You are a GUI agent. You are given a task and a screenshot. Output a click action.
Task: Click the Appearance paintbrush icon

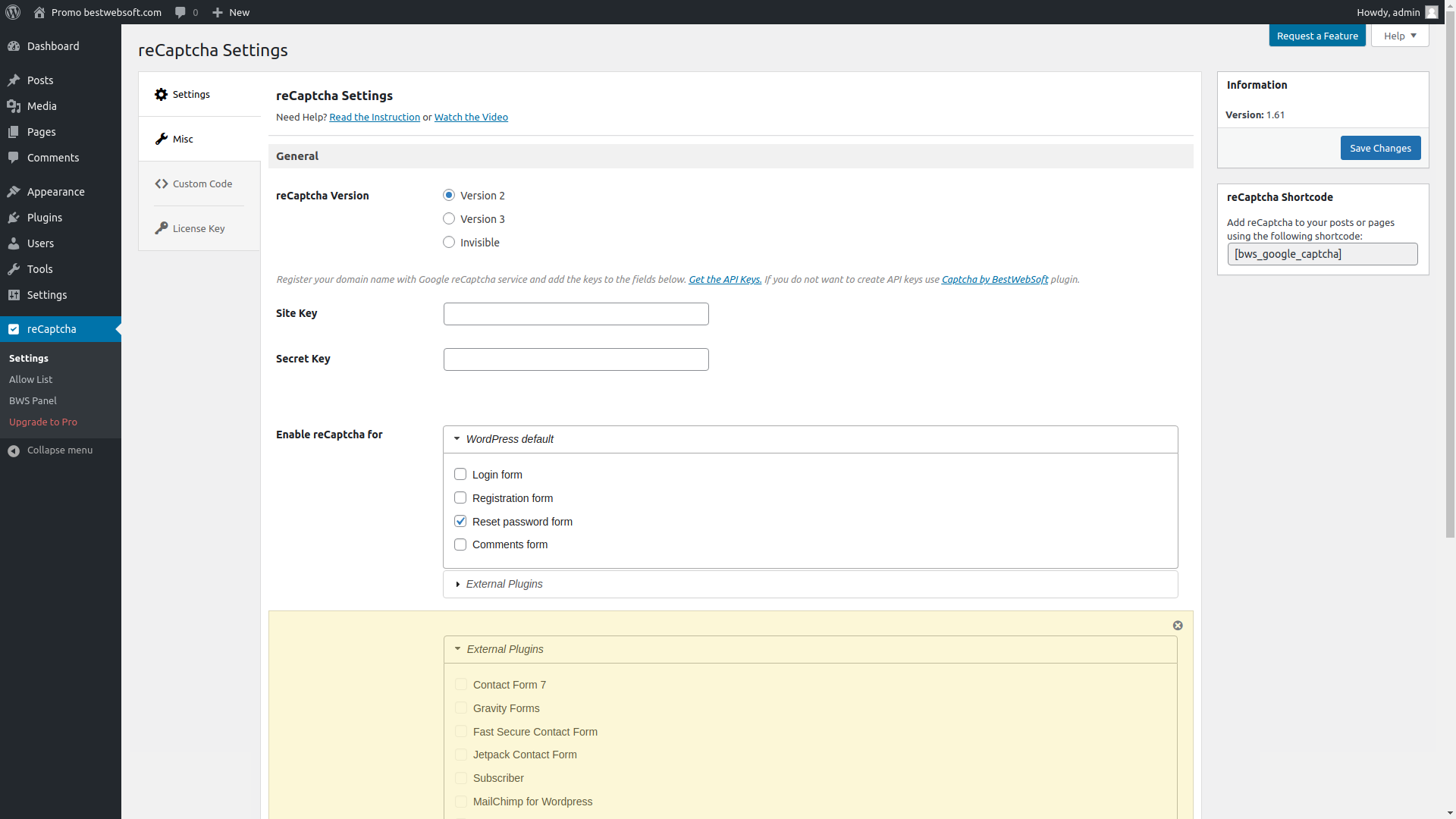click(x=14, y=192)
